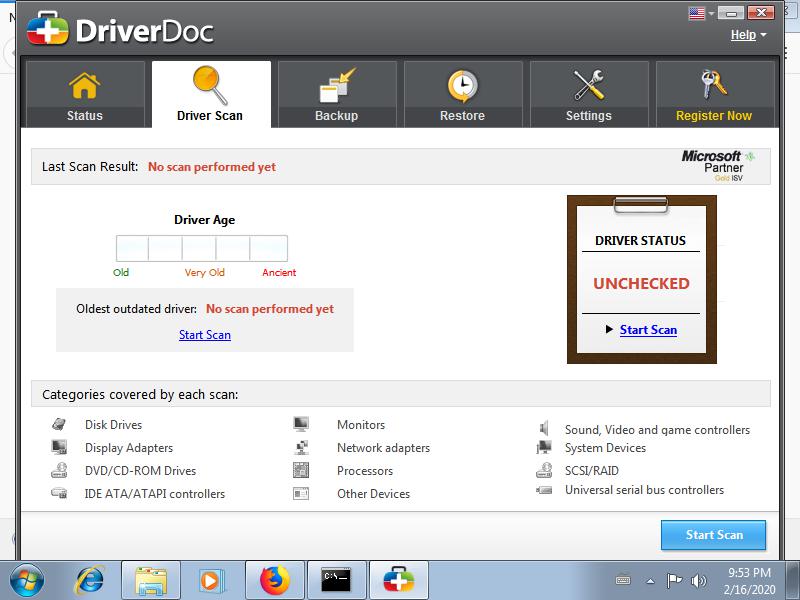The width and height of the screenshot is (800, 600).
Task: Click the 'System Devices' label
Action: [605, 447]
